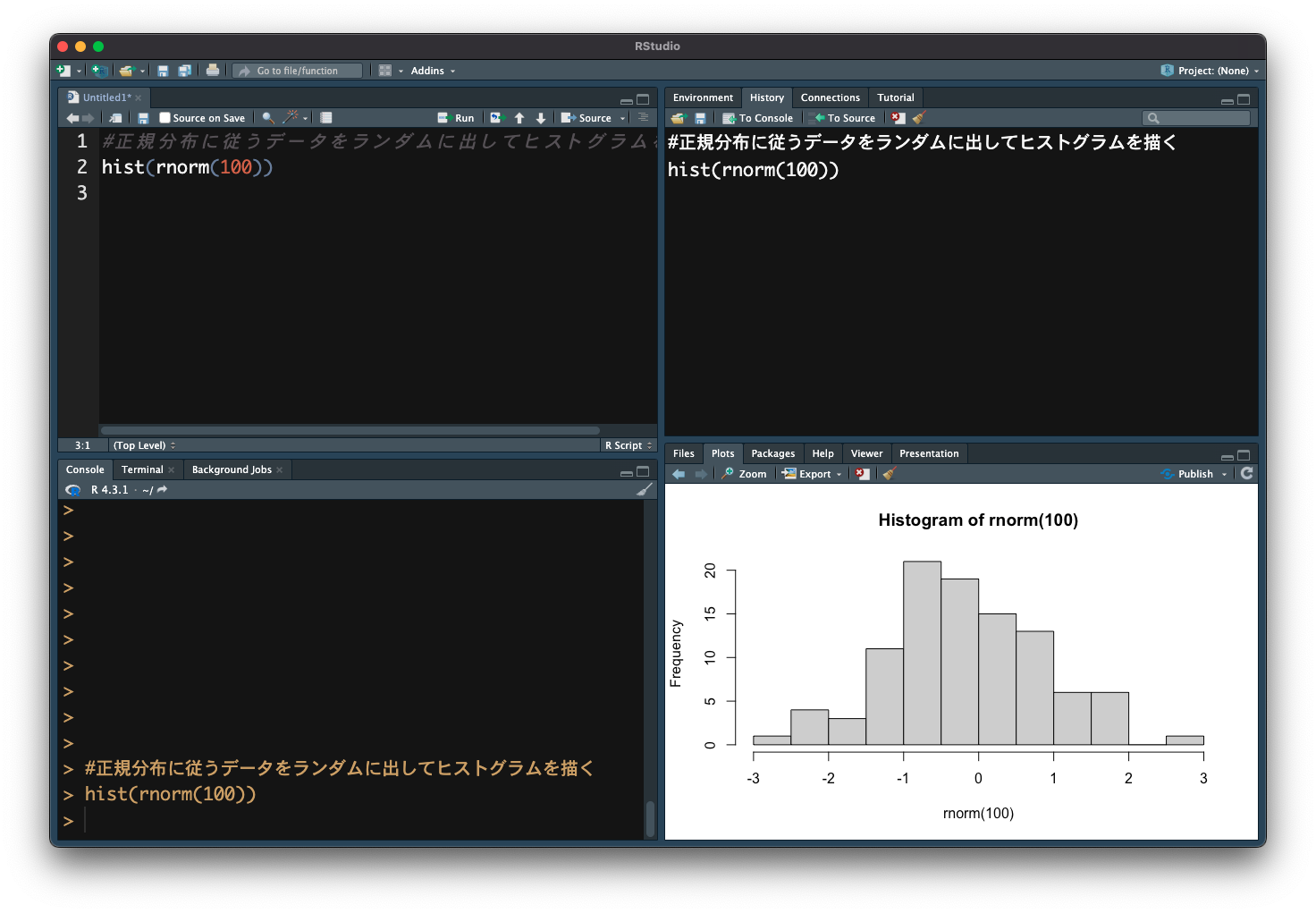Run the current line of code
The height and width of the screenshot is (913, 1316).
(x=456, y=117)
